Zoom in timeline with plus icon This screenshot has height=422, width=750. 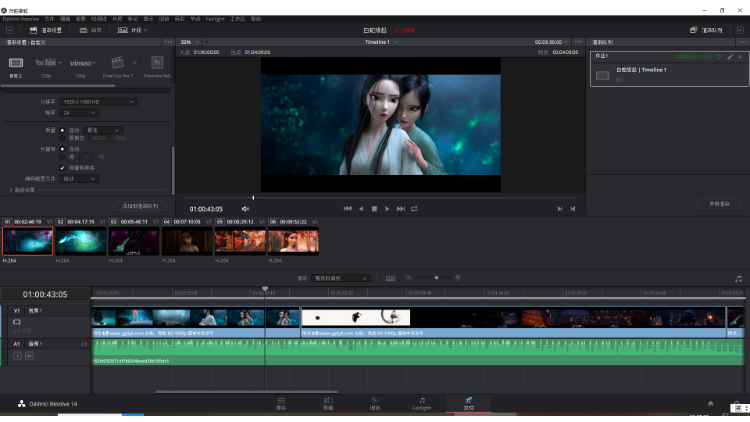click(x=458, y=278)
